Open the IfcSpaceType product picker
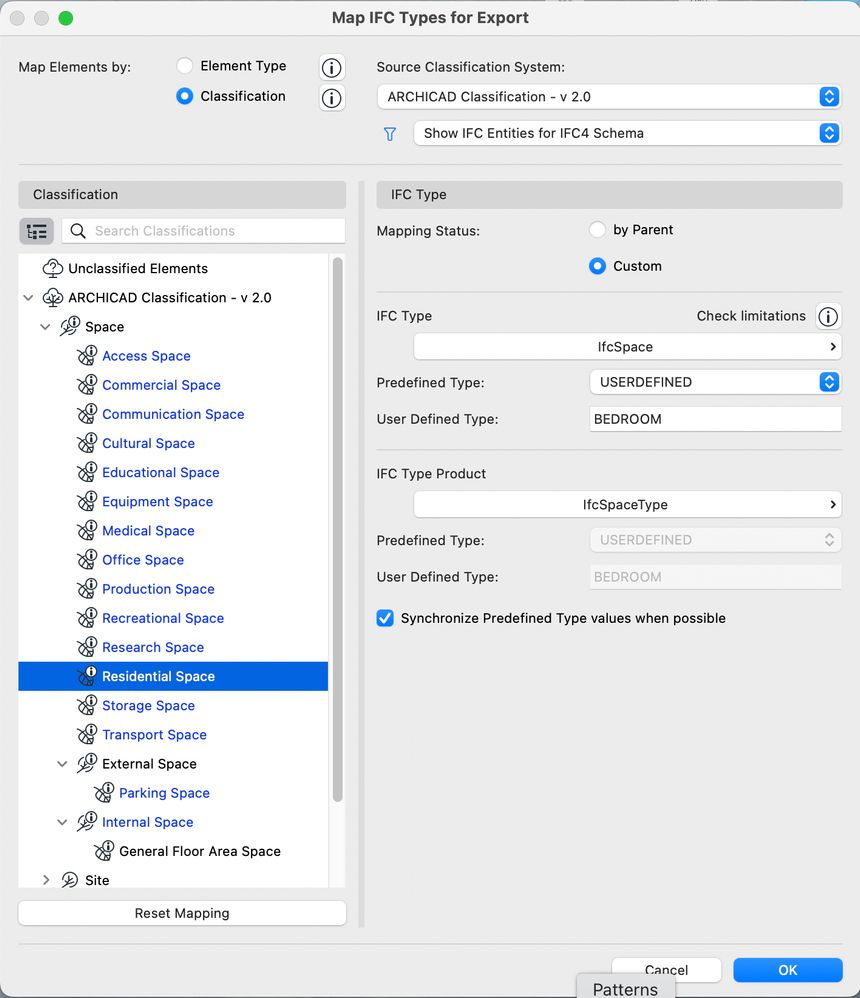Viewport: 860px width, 998px height. tap(628, 505)
